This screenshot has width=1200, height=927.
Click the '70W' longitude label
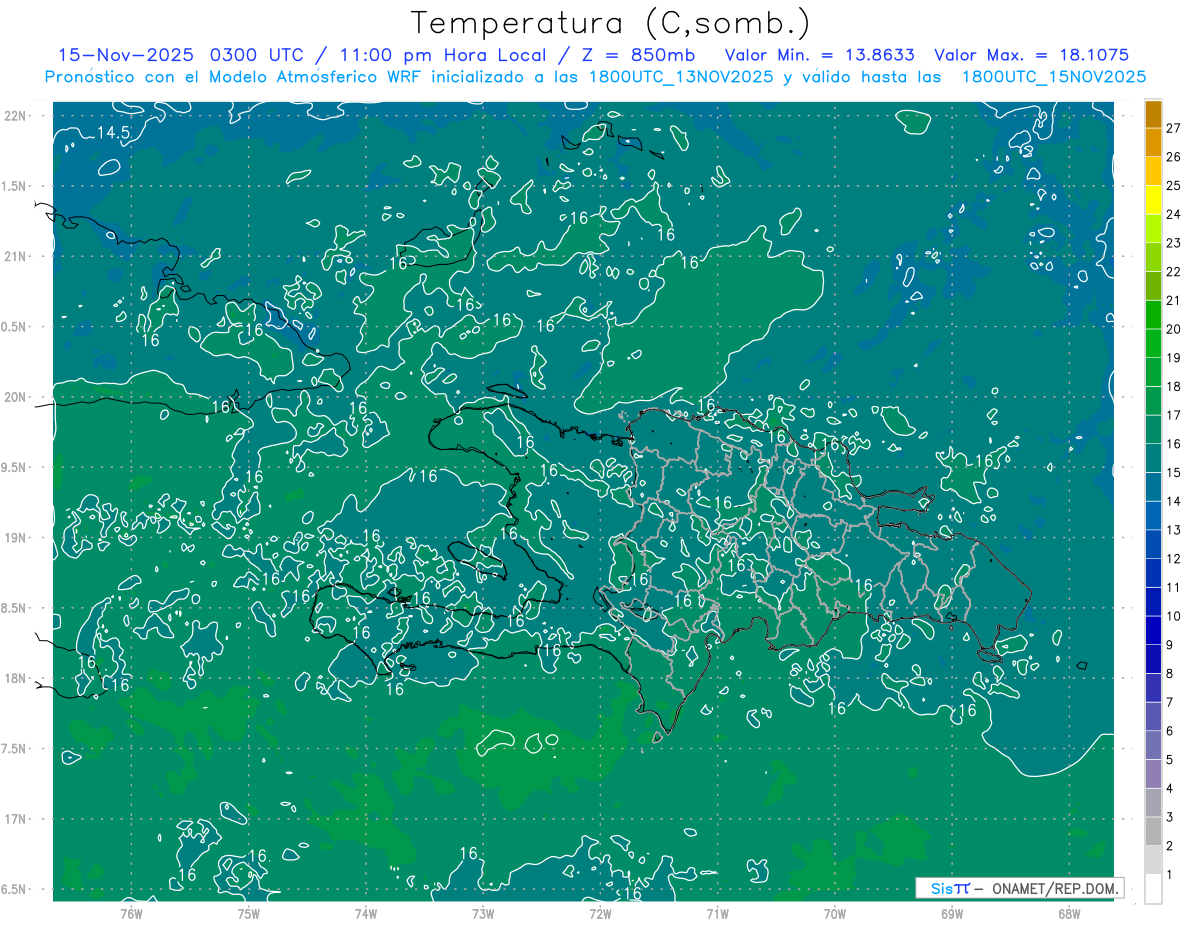pos(835,913)
